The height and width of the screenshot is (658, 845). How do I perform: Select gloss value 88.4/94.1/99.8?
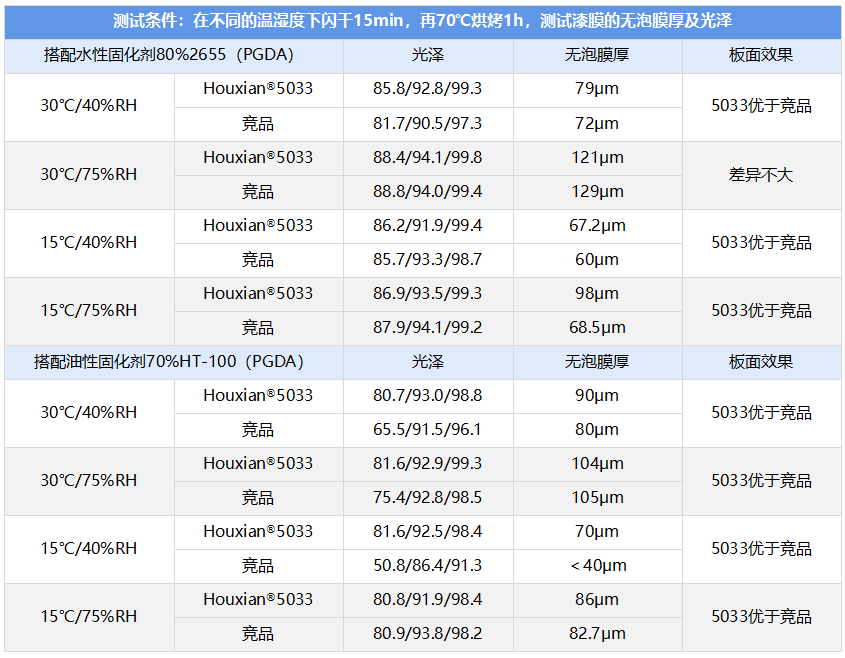[x=428, y=158]
